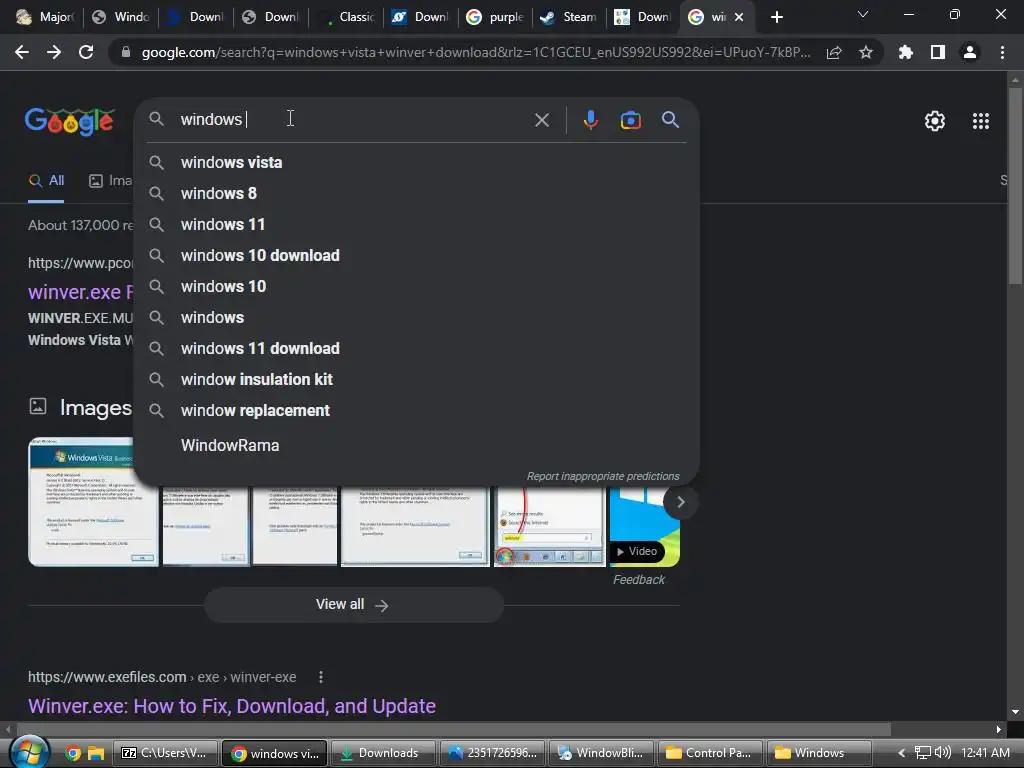Viewport: 1024px width, 768px height.
Task: Choose the 'windows 10' suggestion
Action: click(417, 287)
